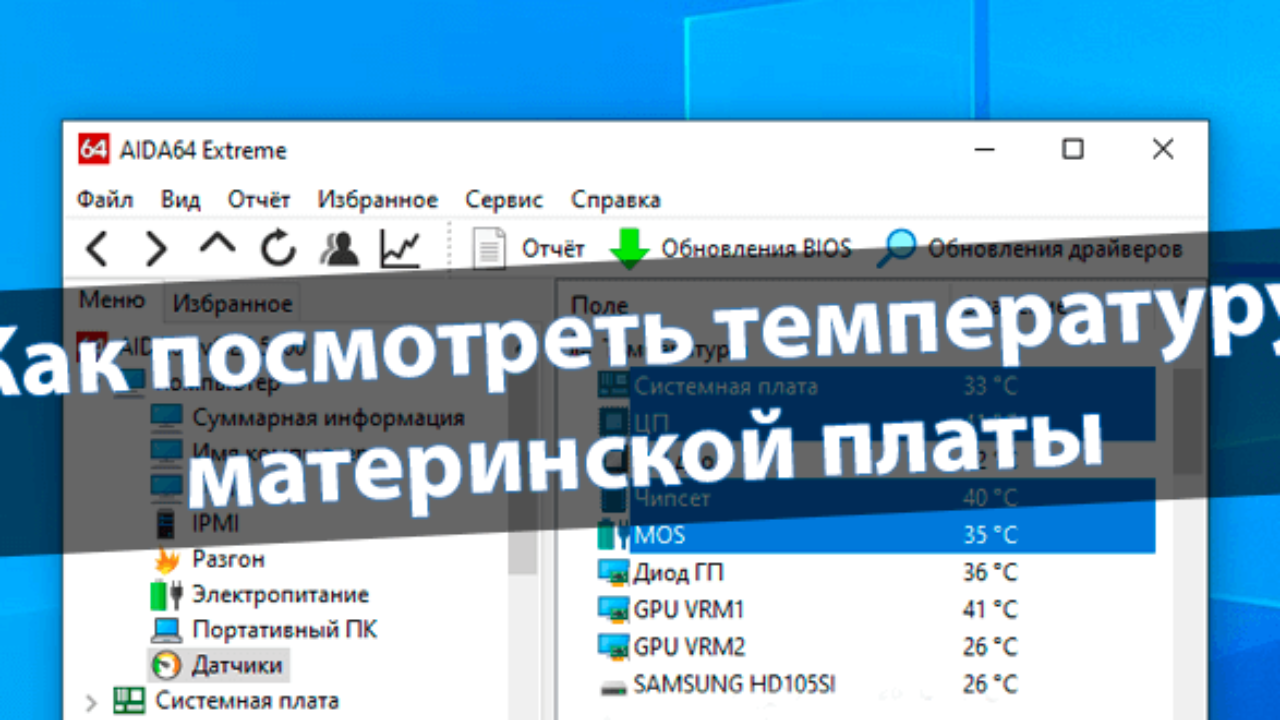Switch to the Избранное tab
Image resolution: width=1280 pixels, height=720 pixels.
pos(232,303)
